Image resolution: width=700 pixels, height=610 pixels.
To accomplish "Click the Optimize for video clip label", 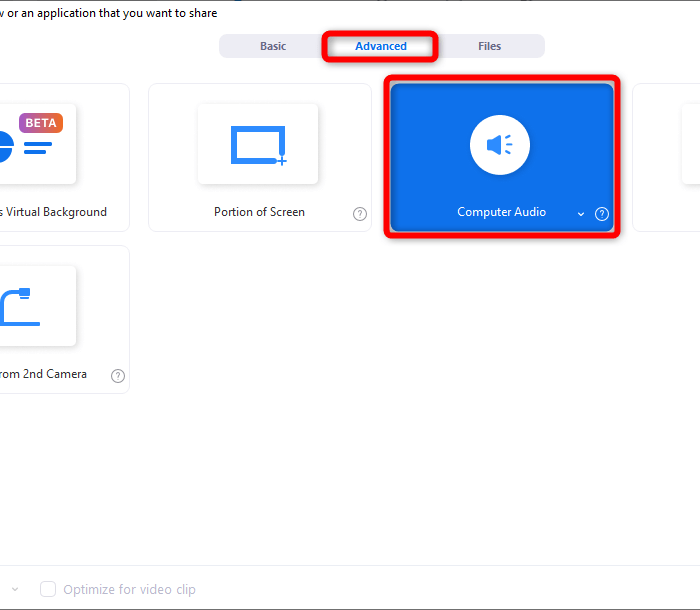I will 129,589.
